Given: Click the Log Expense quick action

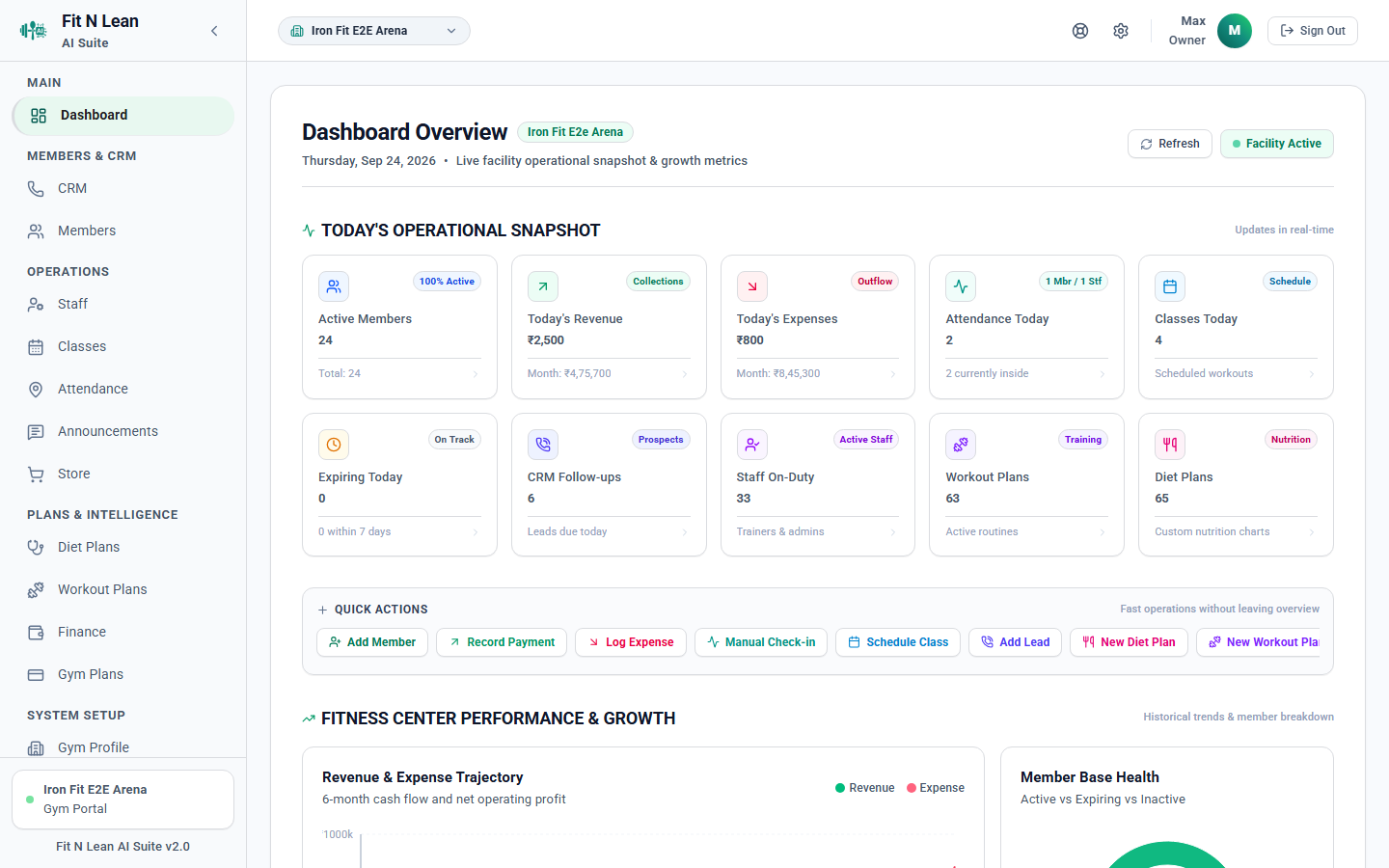Looking at the screenshot, I should [631, 642].
